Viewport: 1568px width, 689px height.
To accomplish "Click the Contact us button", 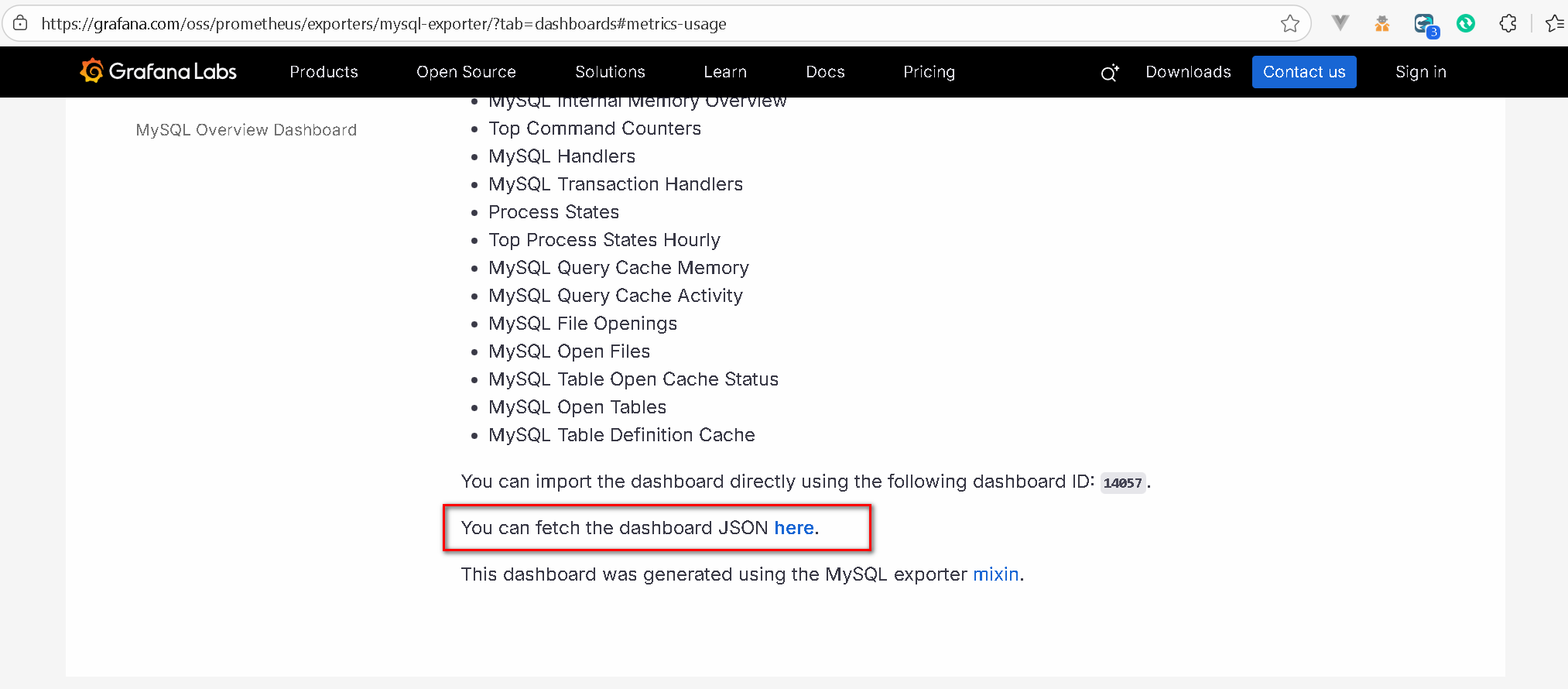I will click(1304, 72).
